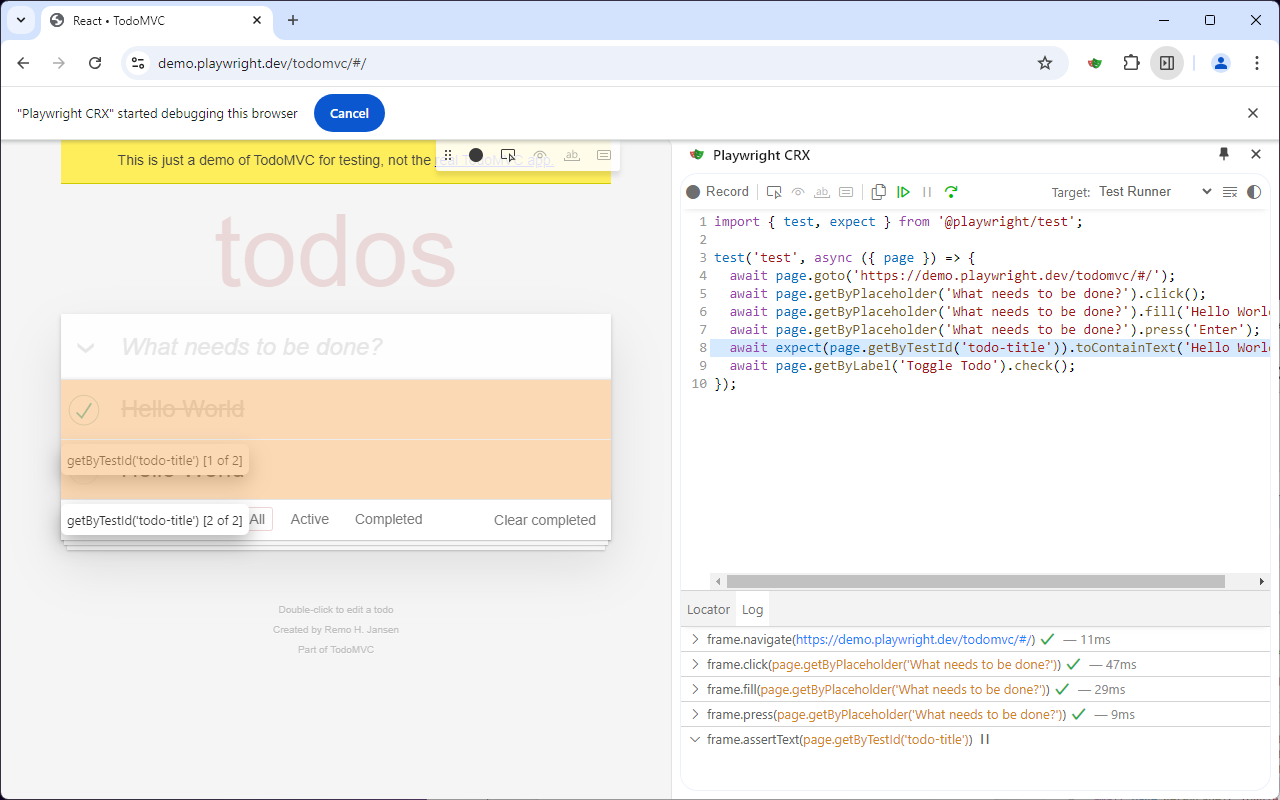Screen dimensions: 1280x800
Task: Click the Clear completed link
Action: pos(544,520)
